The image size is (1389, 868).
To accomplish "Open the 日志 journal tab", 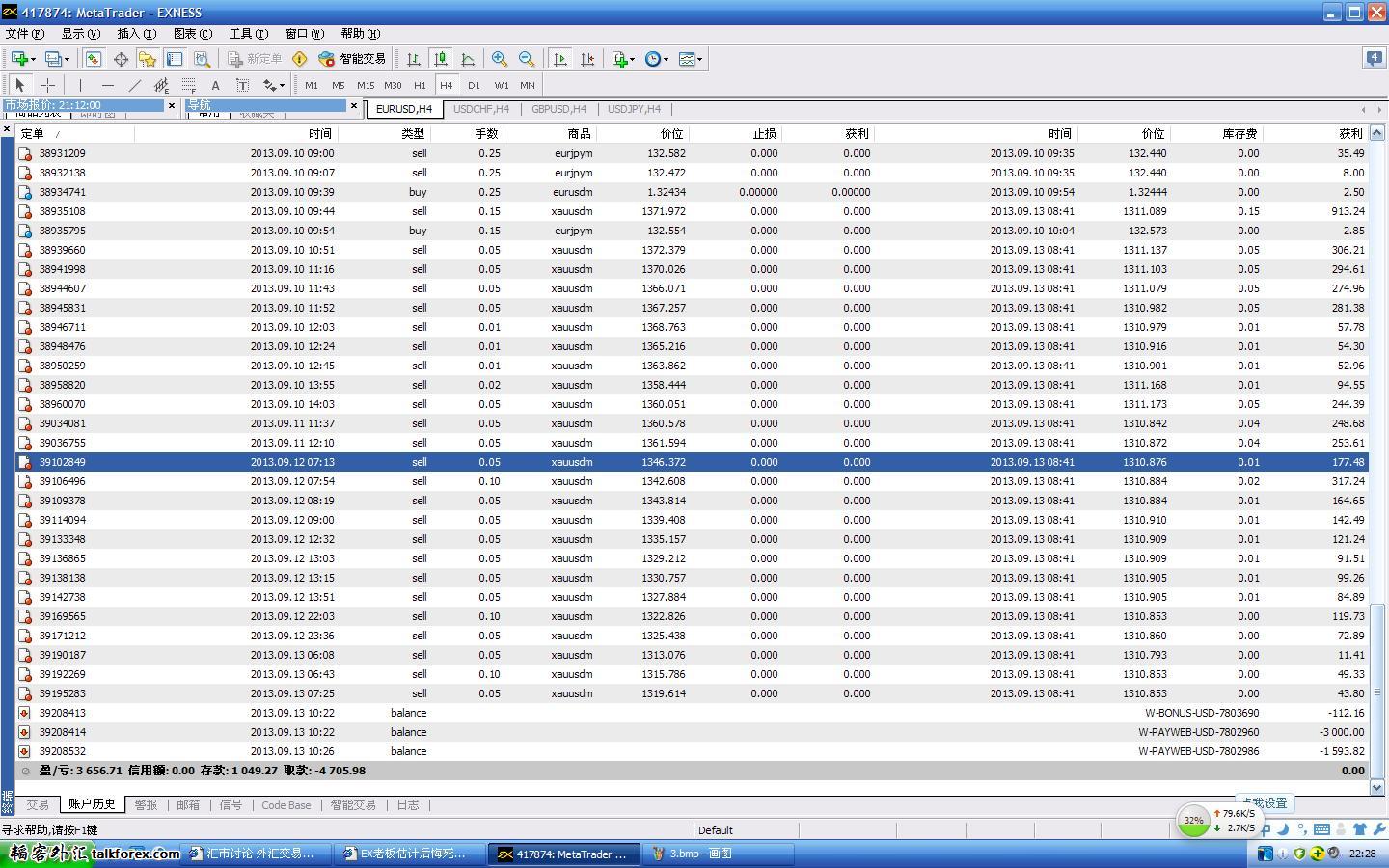I will 408,804.
